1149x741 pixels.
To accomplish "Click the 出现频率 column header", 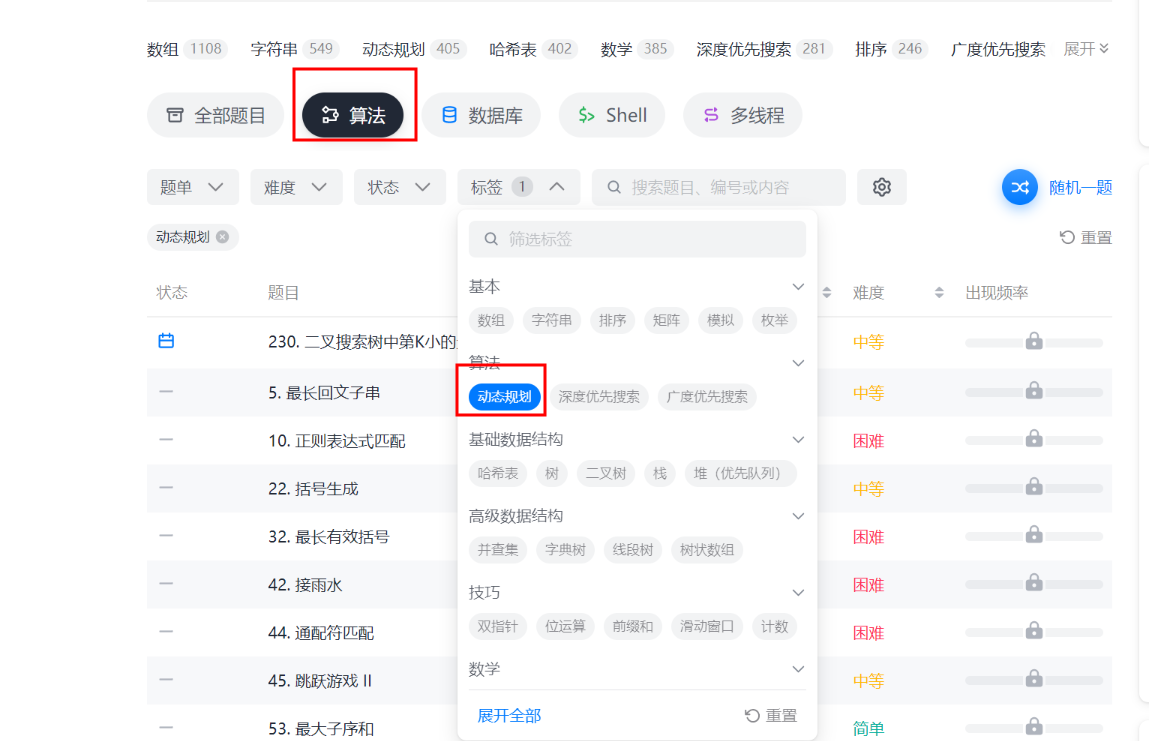I will (997, 293).
